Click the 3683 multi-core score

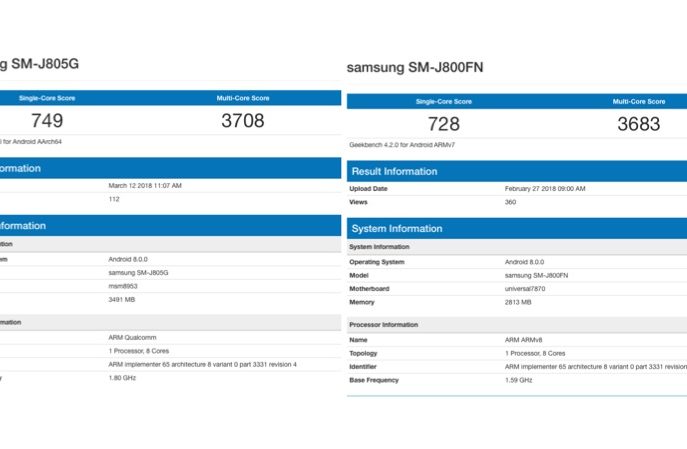640,124
